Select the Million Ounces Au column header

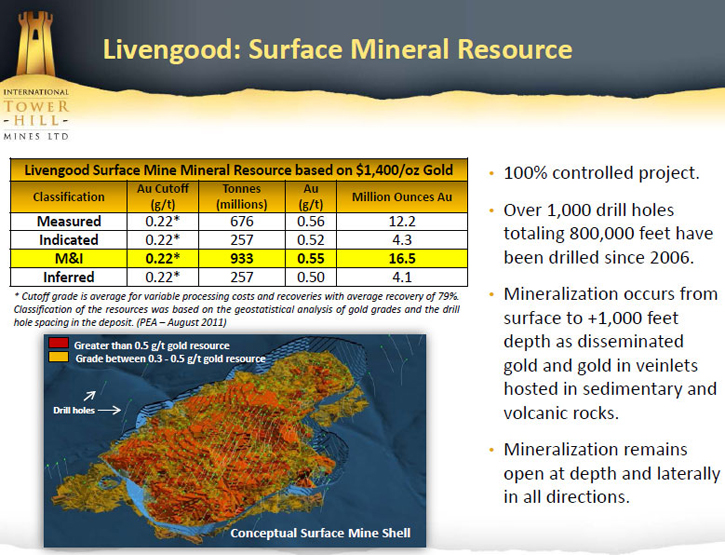coord(402,197)
